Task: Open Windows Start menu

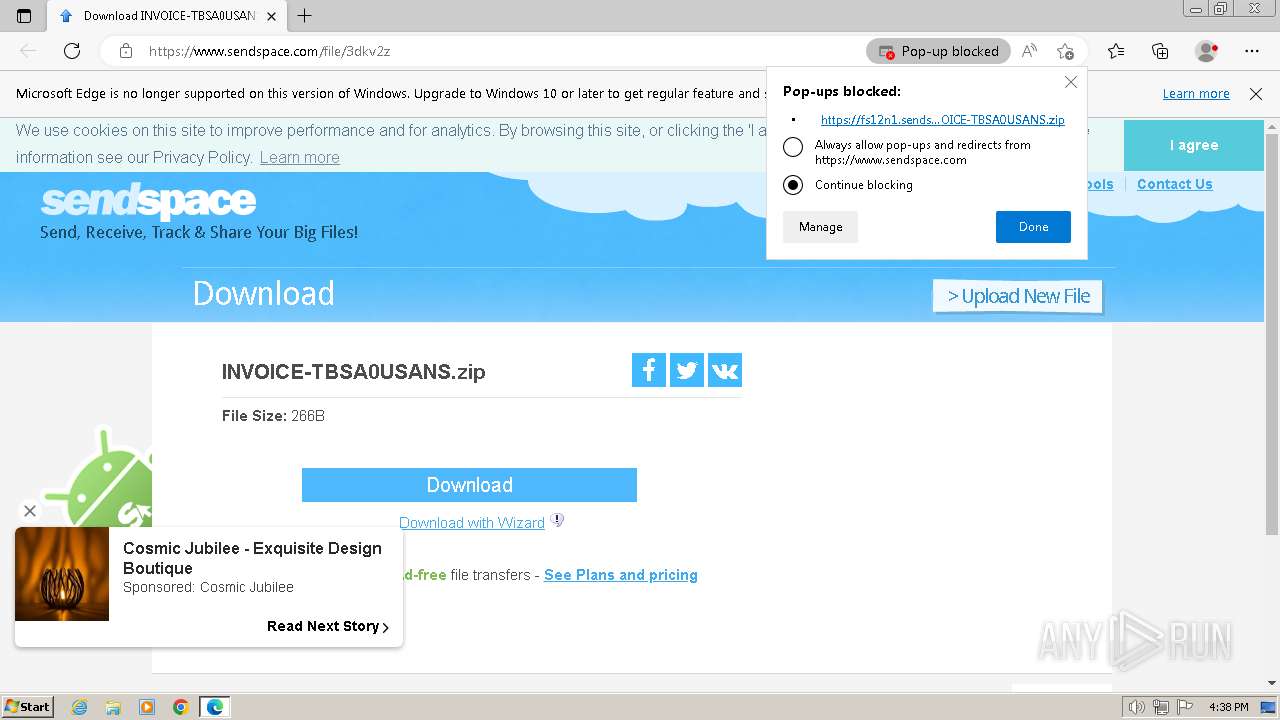Action: (28, 706)
